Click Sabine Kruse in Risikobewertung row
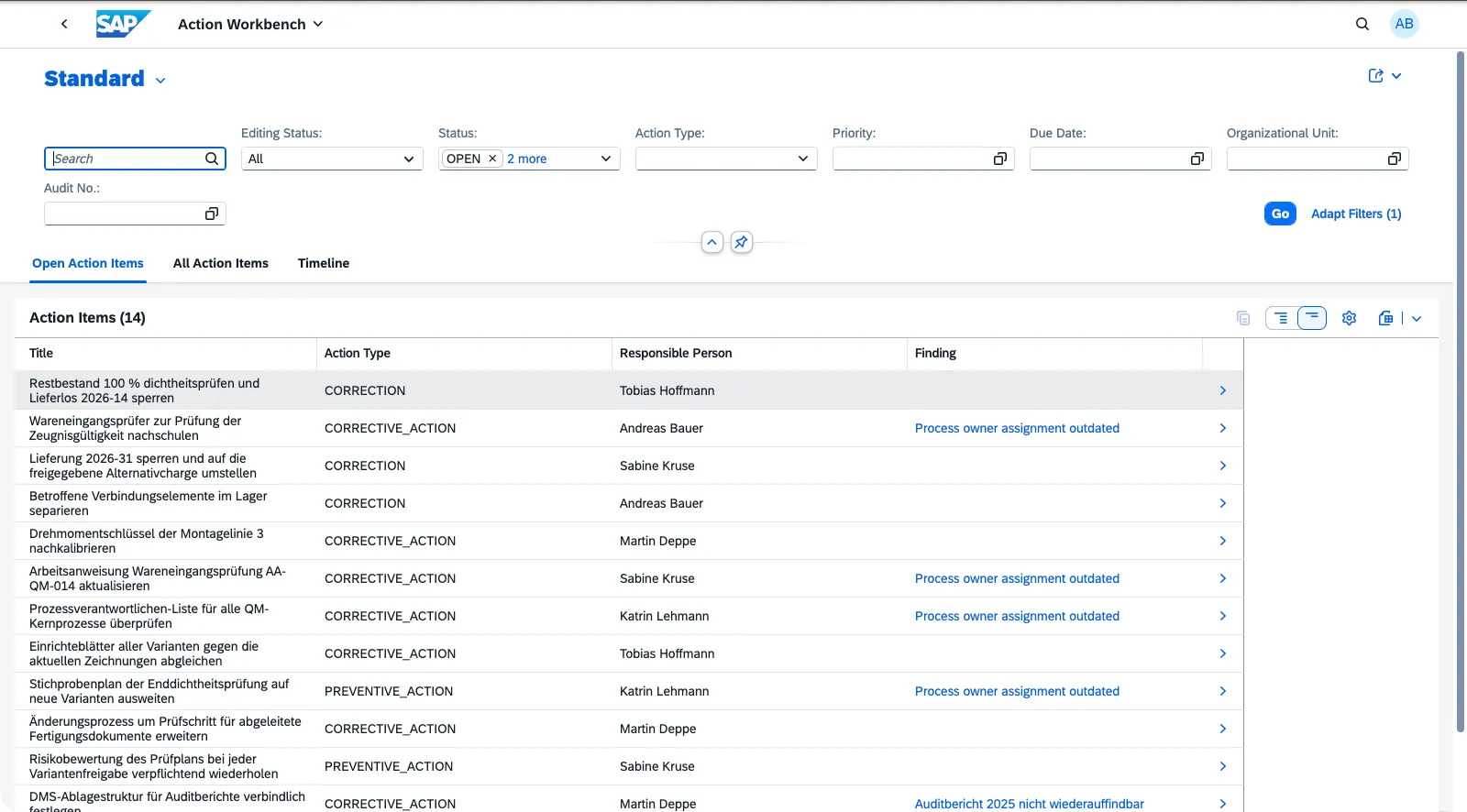 pos(657,766)
